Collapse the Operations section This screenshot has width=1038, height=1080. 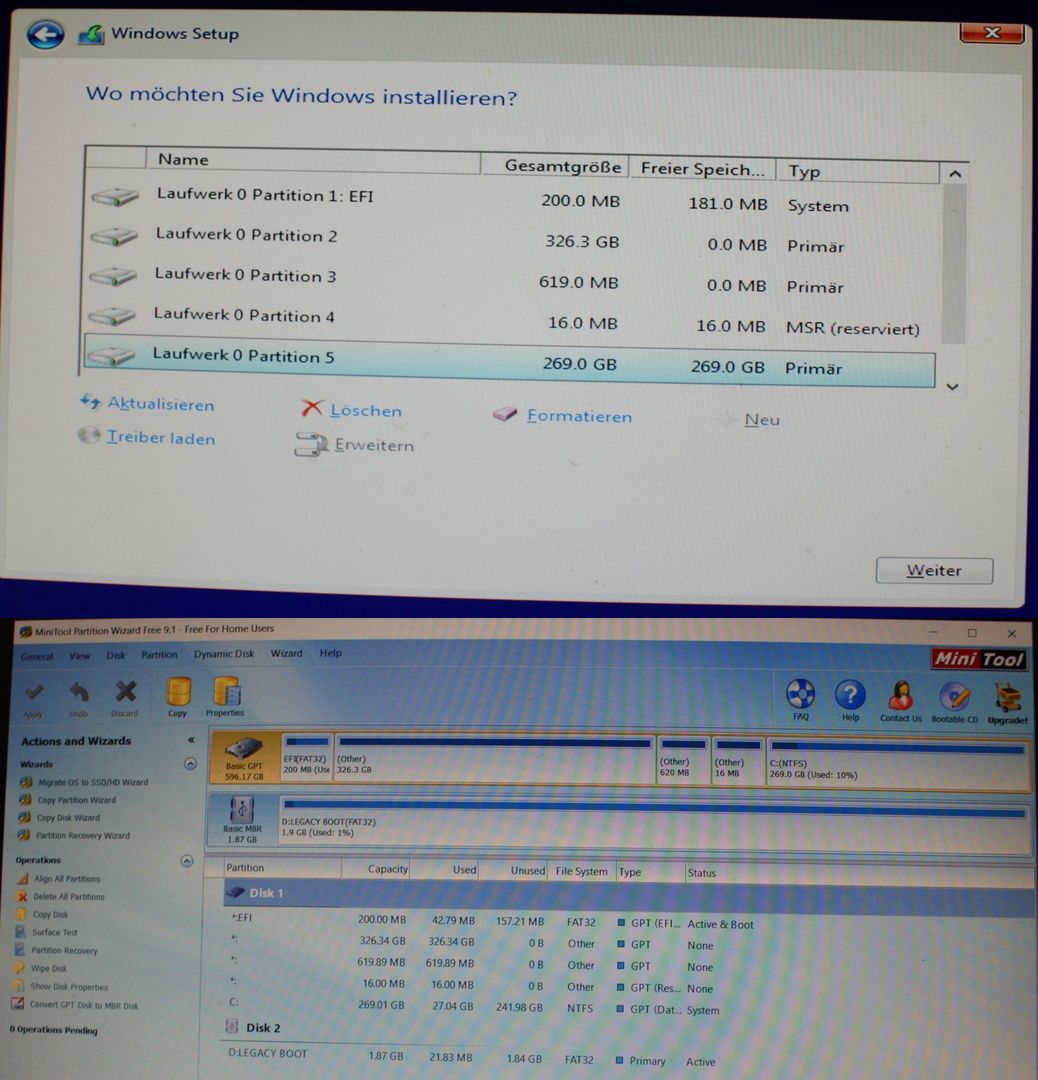[x=187, y=861]
